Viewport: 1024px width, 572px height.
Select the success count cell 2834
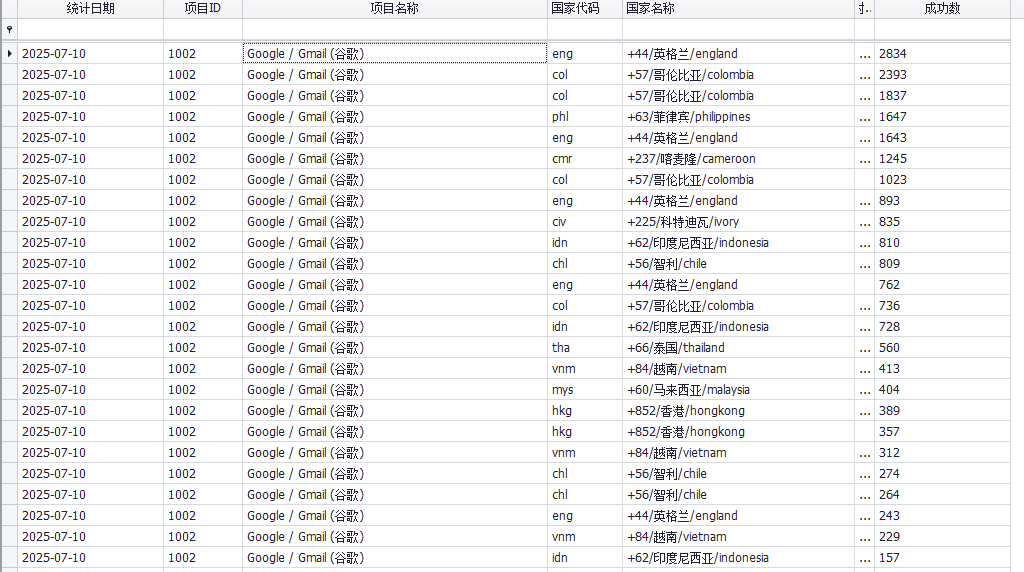[x=942, y=54]
